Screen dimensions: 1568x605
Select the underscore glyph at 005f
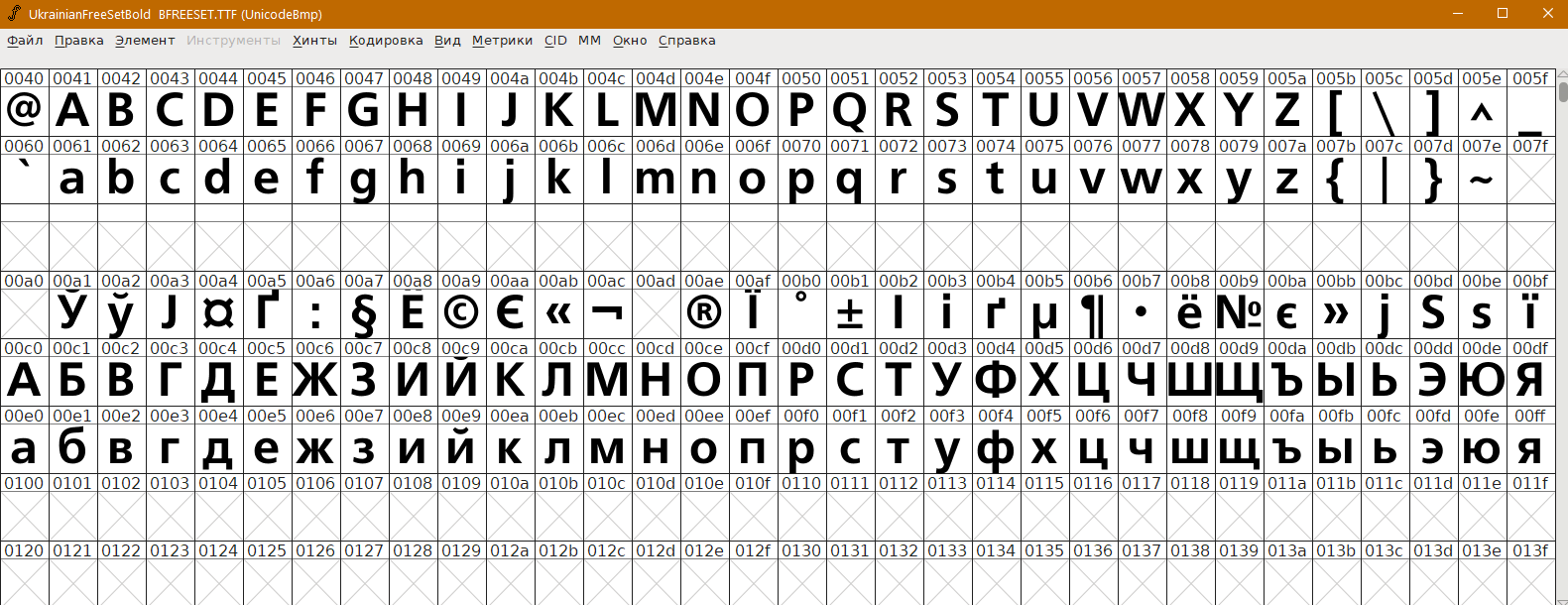tap(1530, 111)
